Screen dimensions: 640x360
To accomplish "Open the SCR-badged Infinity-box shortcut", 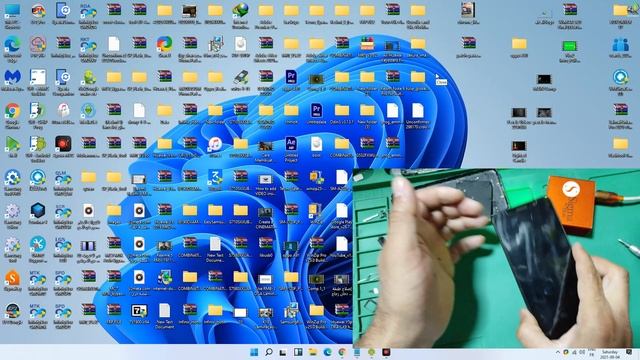I will 63,211.
